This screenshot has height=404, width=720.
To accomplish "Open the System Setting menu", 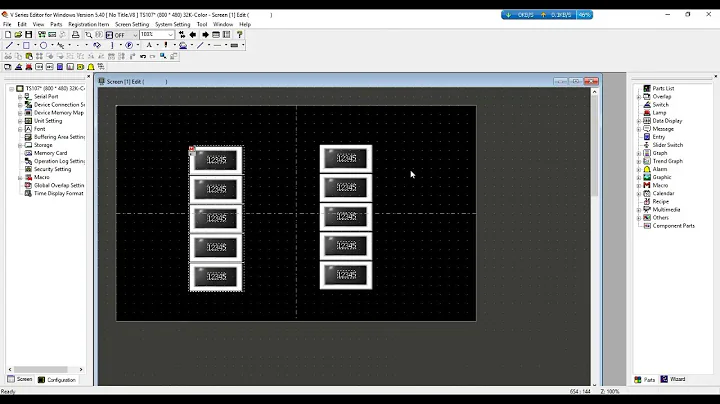I will pos(173,24).
